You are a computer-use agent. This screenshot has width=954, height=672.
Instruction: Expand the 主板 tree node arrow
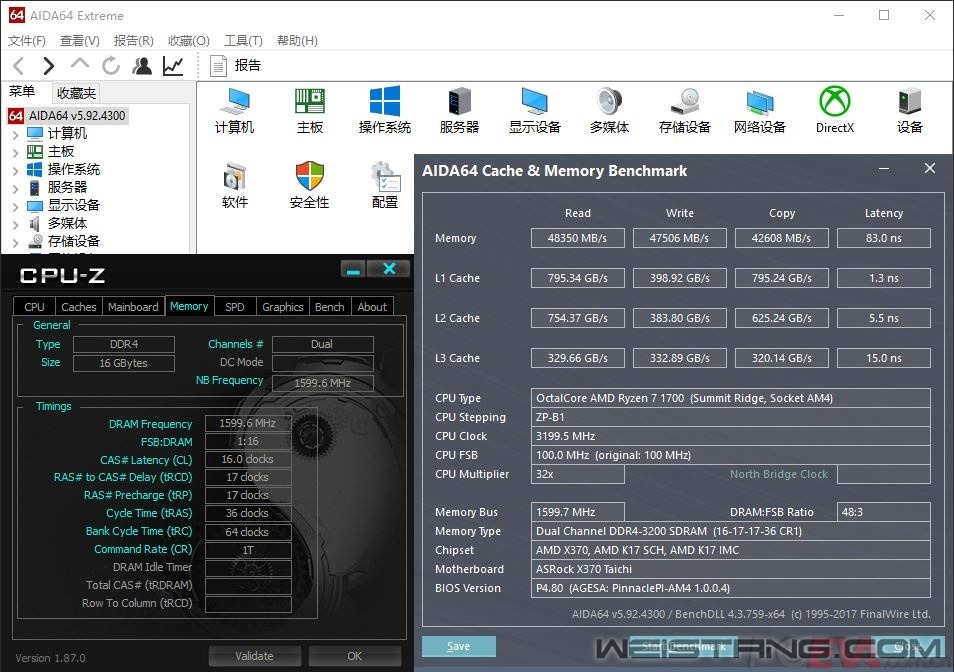[x=16, y=152]
